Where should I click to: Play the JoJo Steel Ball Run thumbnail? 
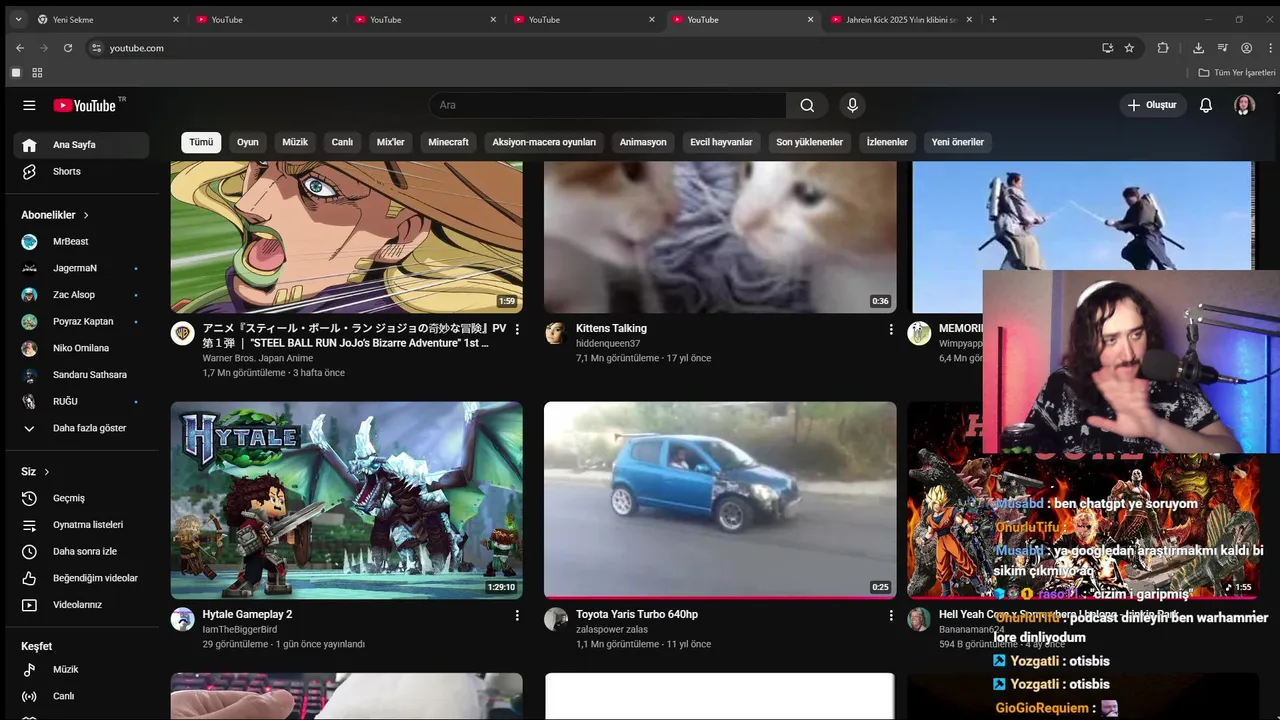point(346,237)
